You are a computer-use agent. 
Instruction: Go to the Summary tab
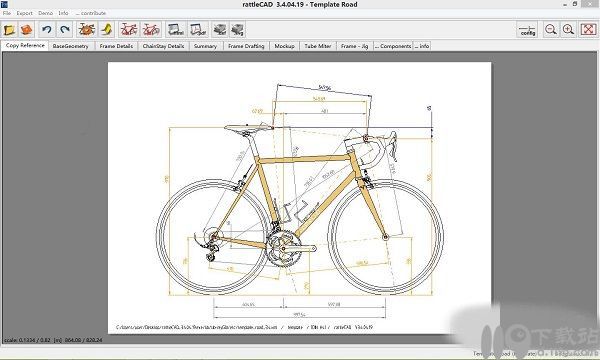tap(205, 46)
